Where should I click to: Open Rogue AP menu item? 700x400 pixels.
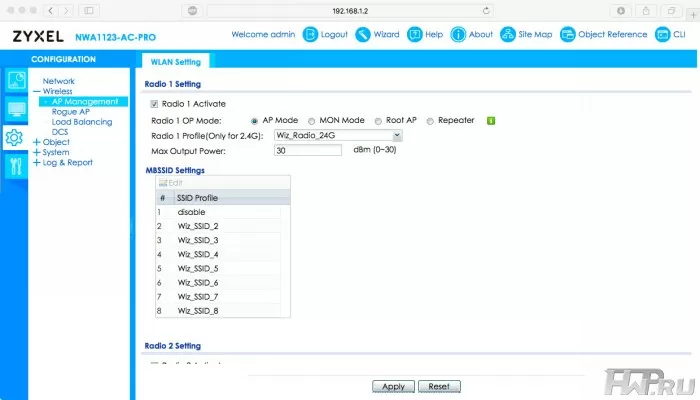point(71,112)
